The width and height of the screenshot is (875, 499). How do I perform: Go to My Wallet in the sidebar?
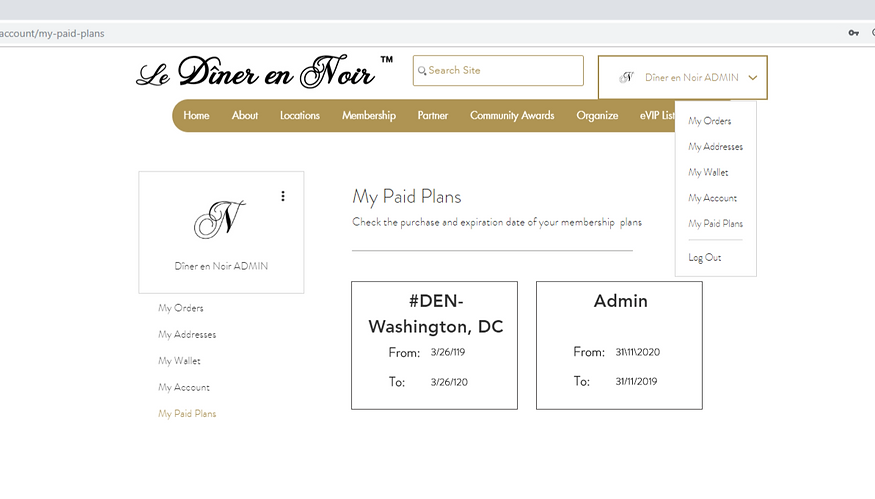(179, 361)
